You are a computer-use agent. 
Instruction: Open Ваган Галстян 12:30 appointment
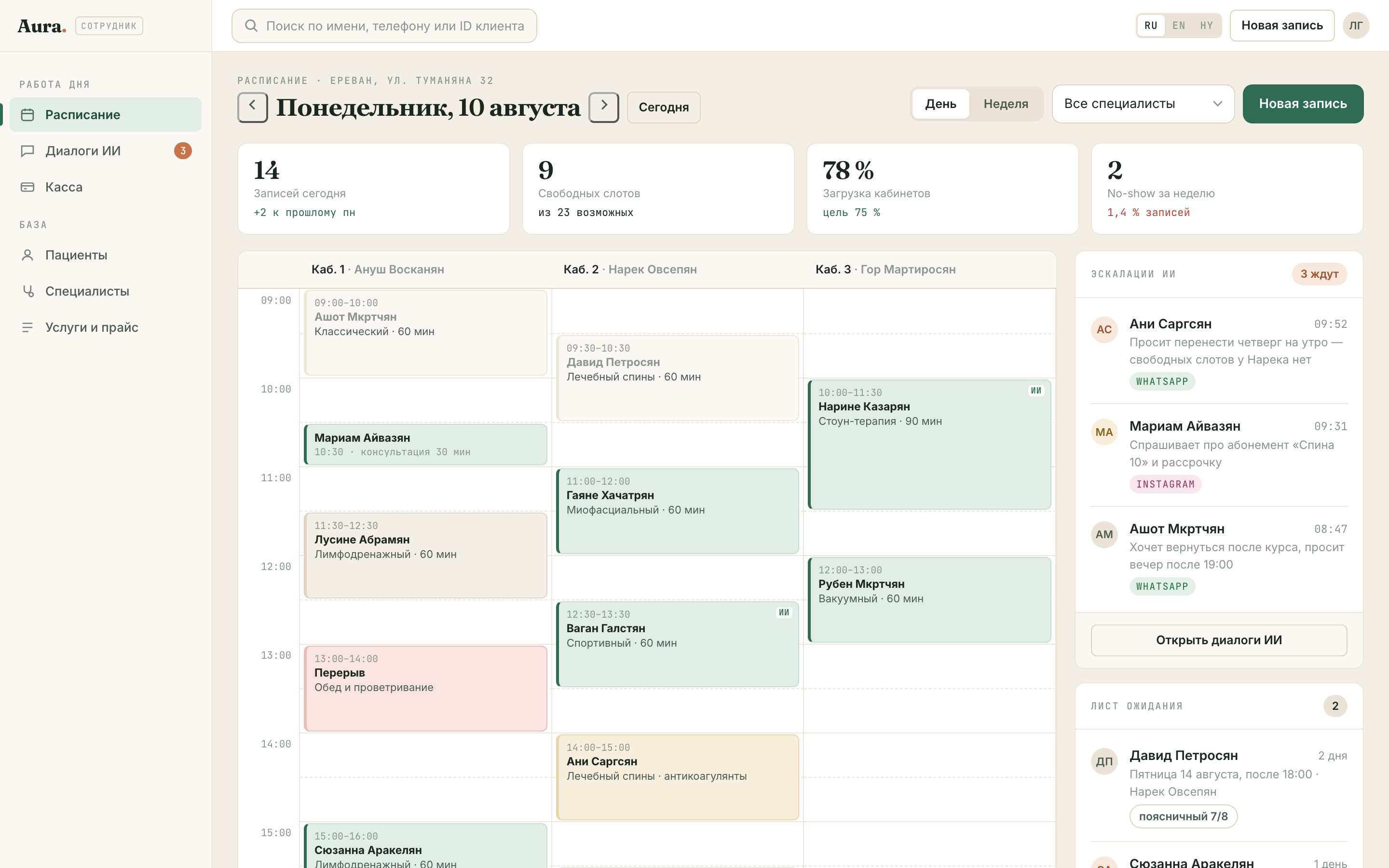677,644
